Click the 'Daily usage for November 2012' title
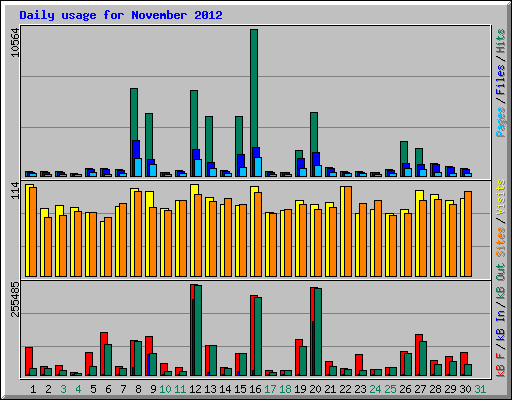The image size is (512, 400). [121, 15]
